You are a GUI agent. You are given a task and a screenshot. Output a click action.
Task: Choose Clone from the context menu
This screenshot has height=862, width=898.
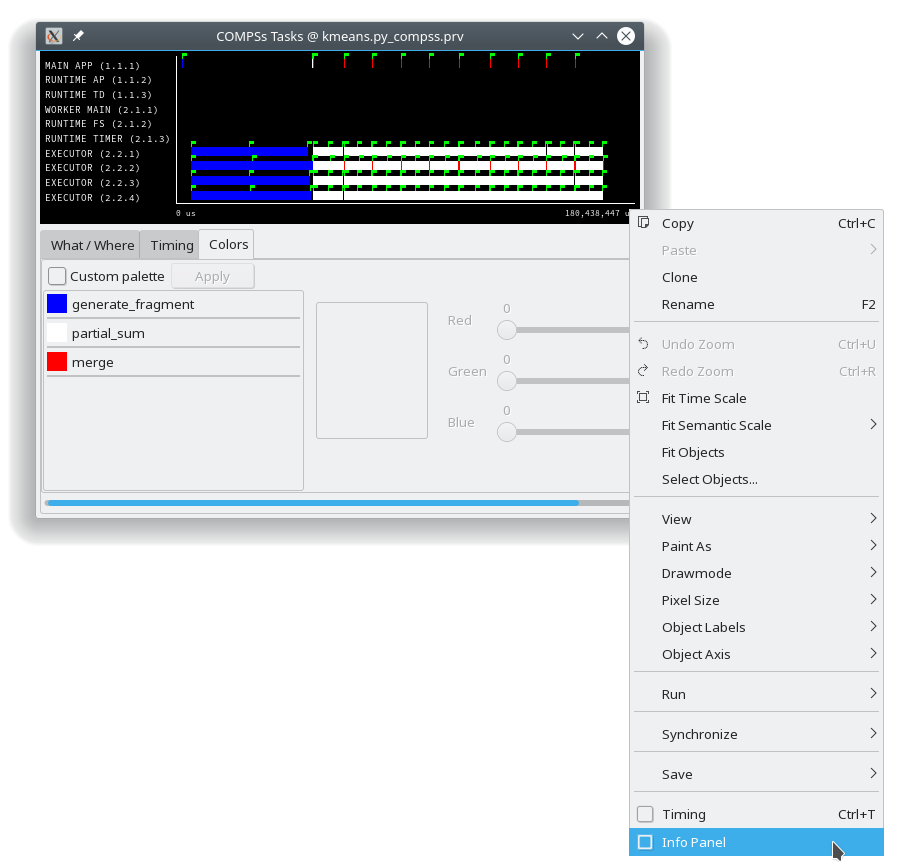757,277
